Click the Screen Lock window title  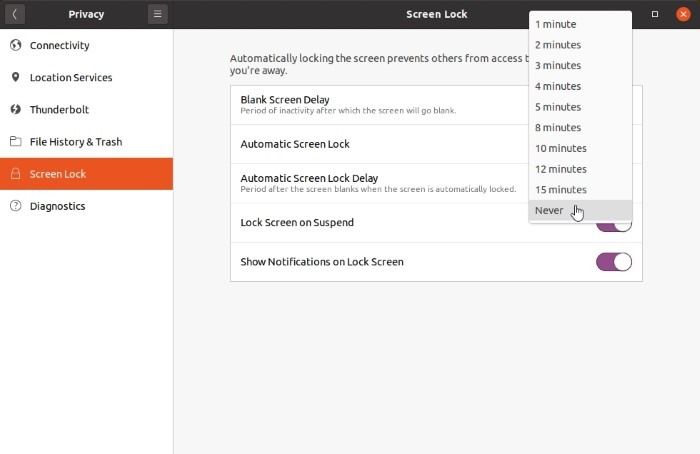[x=437, y=14]
